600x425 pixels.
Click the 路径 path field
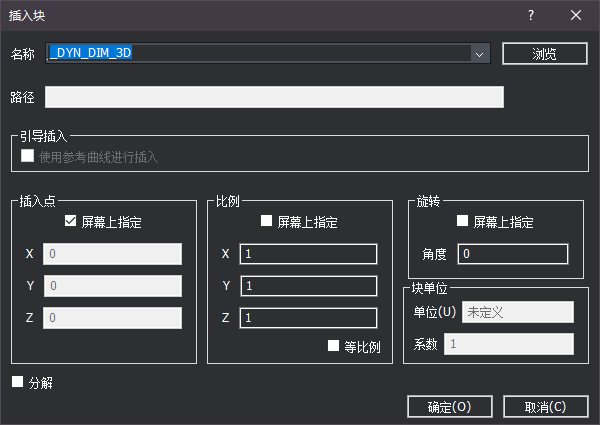274,97
